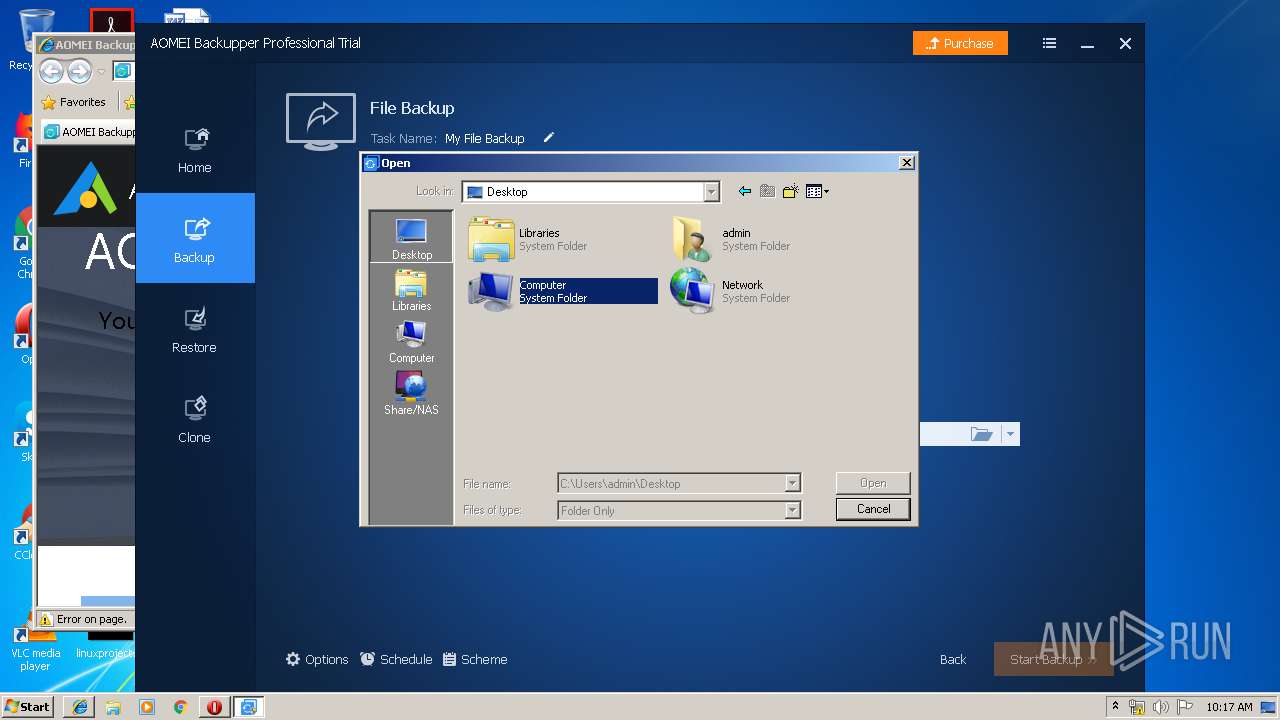1280x720 pixels.
Task: Go back with the Open dialog arrow
Action: click(x=744, y=191)
